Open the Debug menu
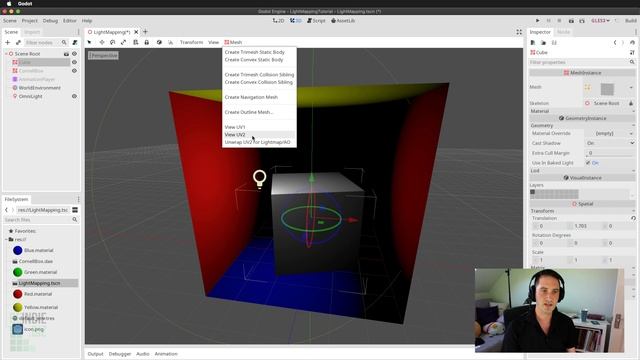 [x=50, y=20]
